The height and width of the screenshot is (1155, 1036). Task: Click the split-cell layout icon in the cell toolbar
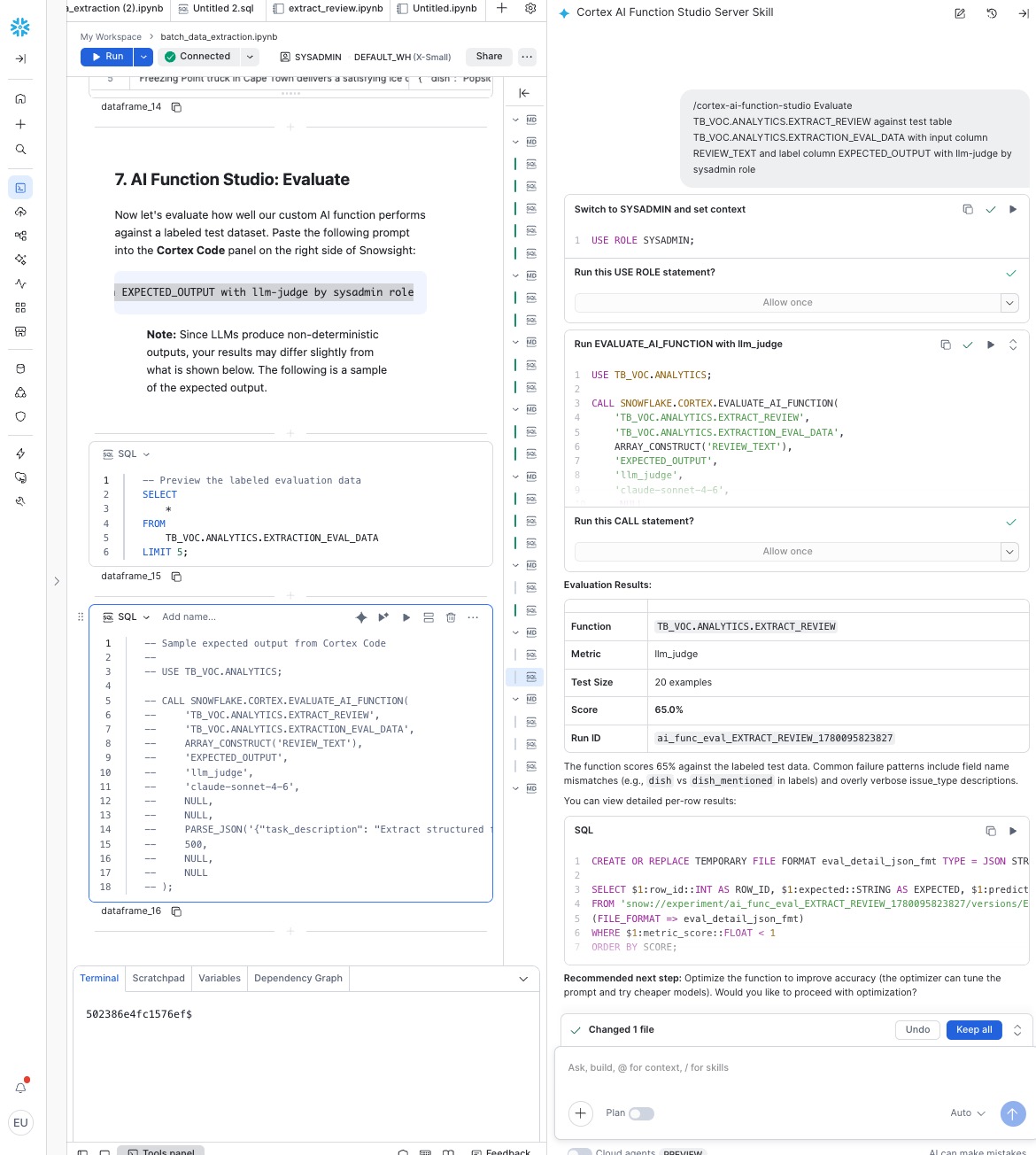[x=429, y=617]
